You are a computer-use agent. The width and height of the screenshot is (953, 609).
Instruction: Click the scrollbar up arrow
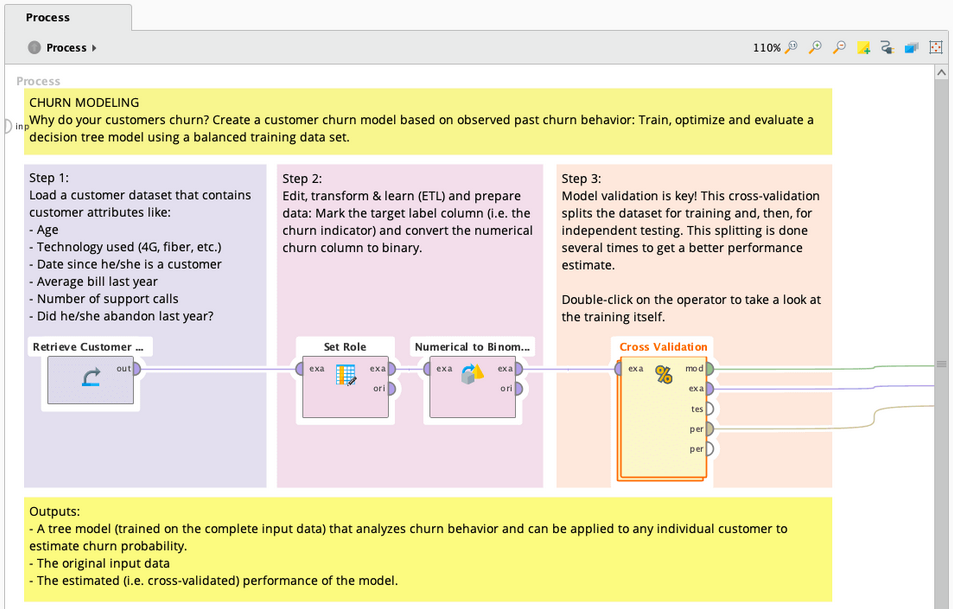pyautogui.click(x=941, y=71)
